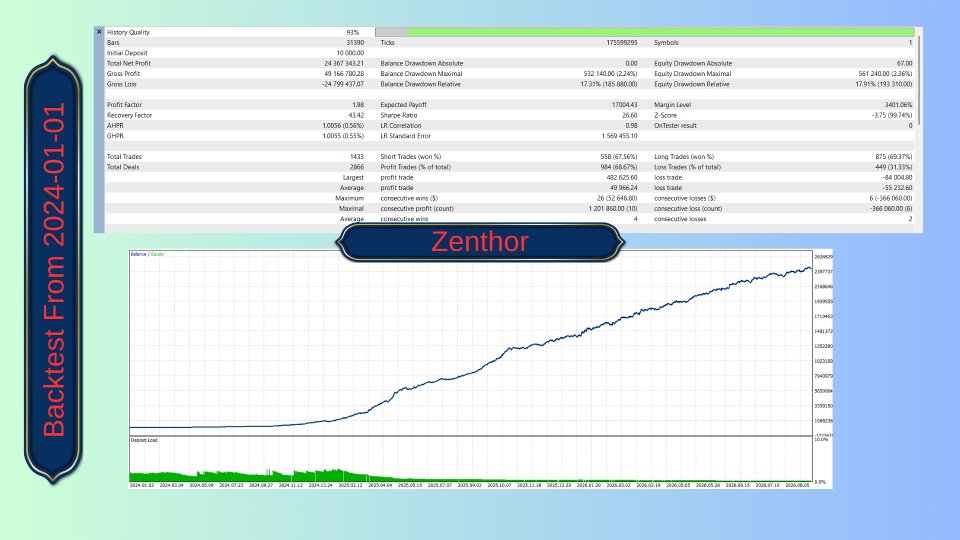Select the 'Total Net Profit' label
960x540 pixels.
[129, 64]
